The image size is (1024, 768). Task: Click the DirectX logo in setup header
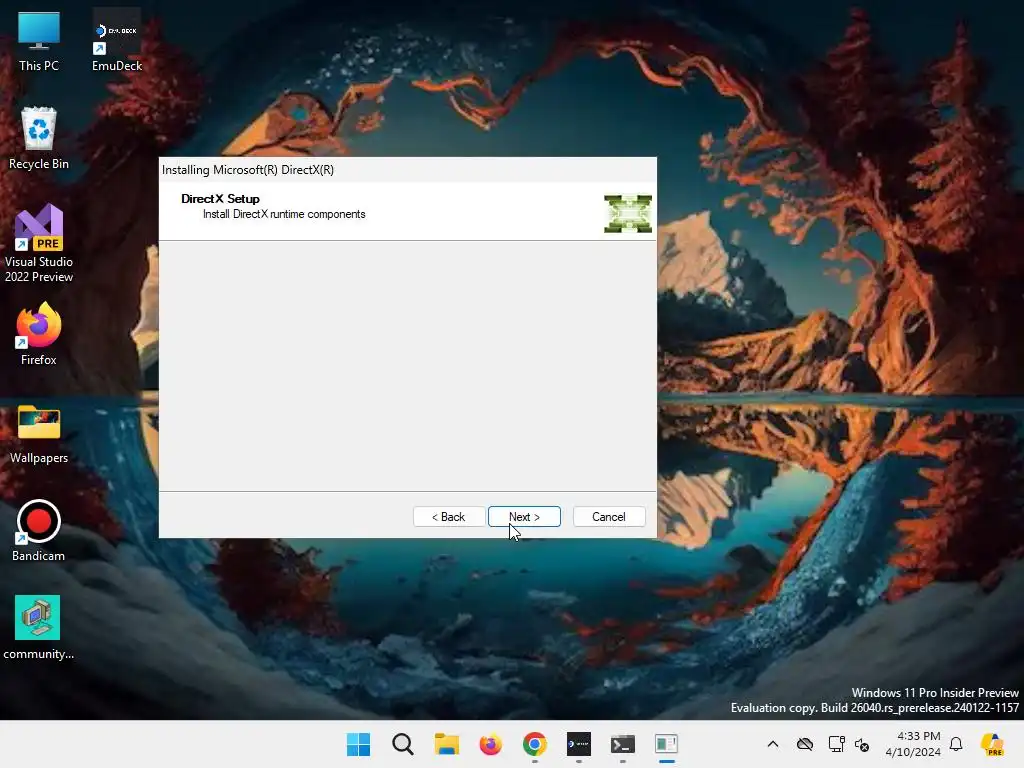click(628, 214)
